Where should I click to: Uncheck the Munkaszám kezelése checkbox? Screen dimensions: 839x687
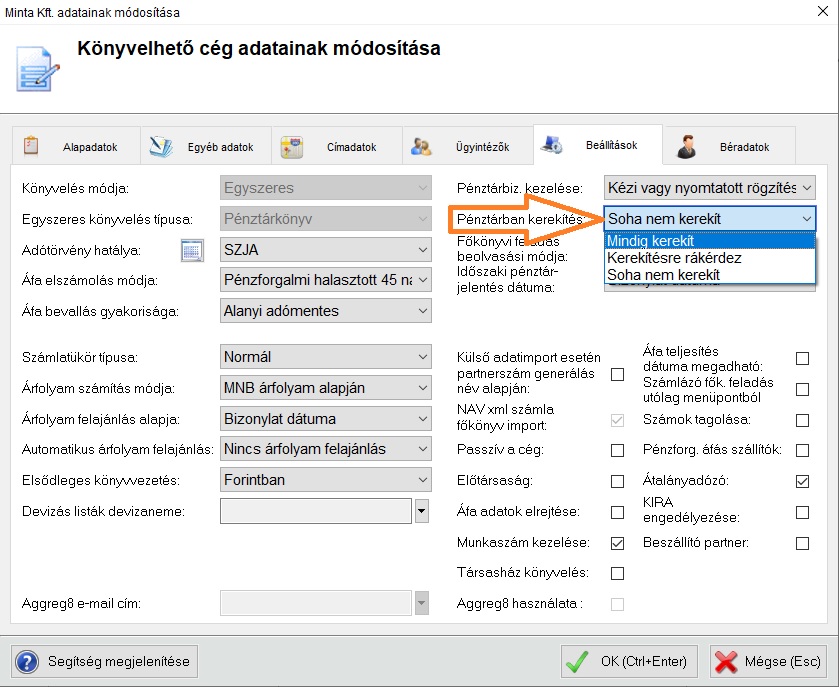pos(617,543)
